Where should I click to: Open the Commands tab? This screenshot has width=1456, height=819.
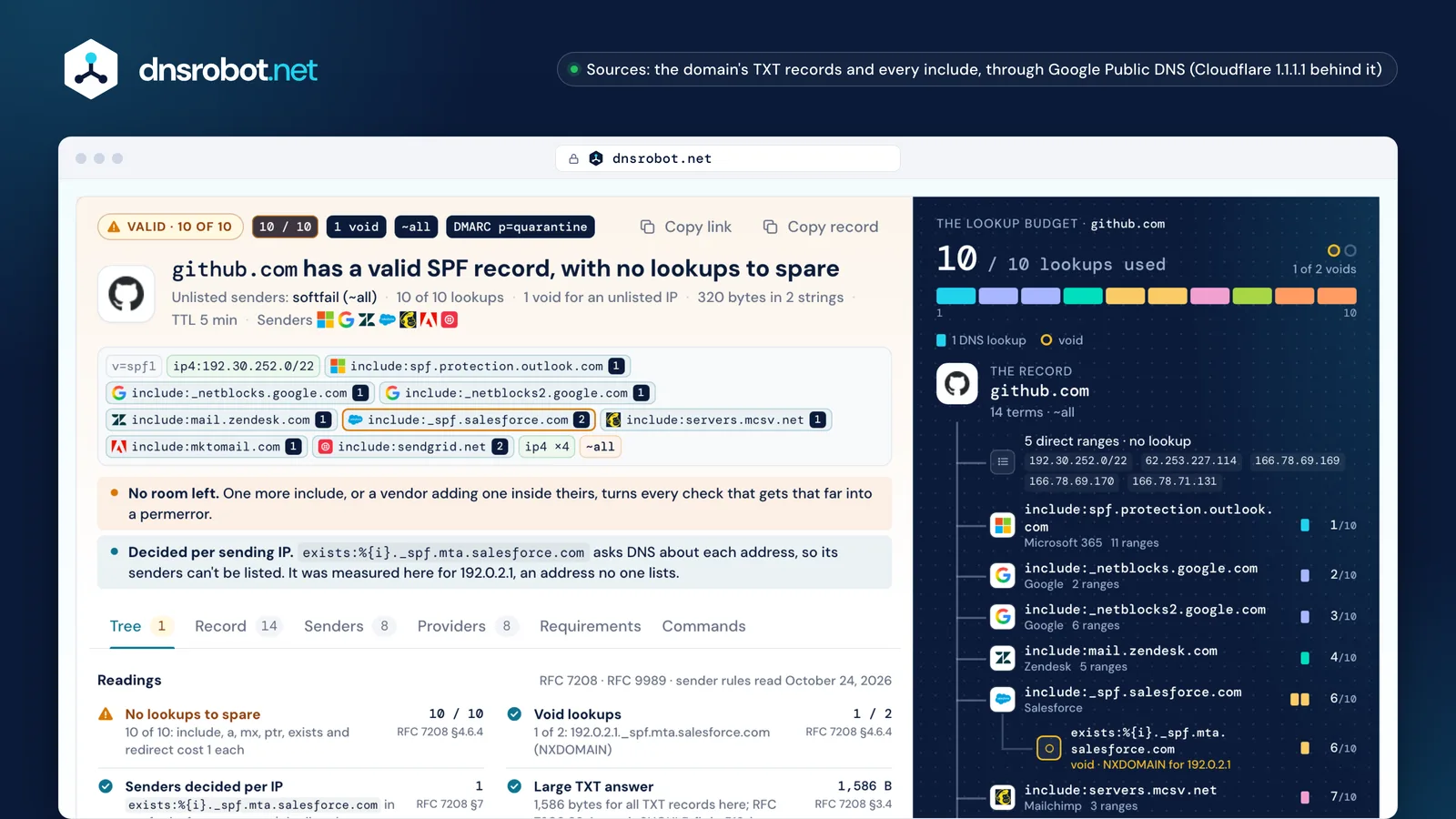tap(703, 626)
